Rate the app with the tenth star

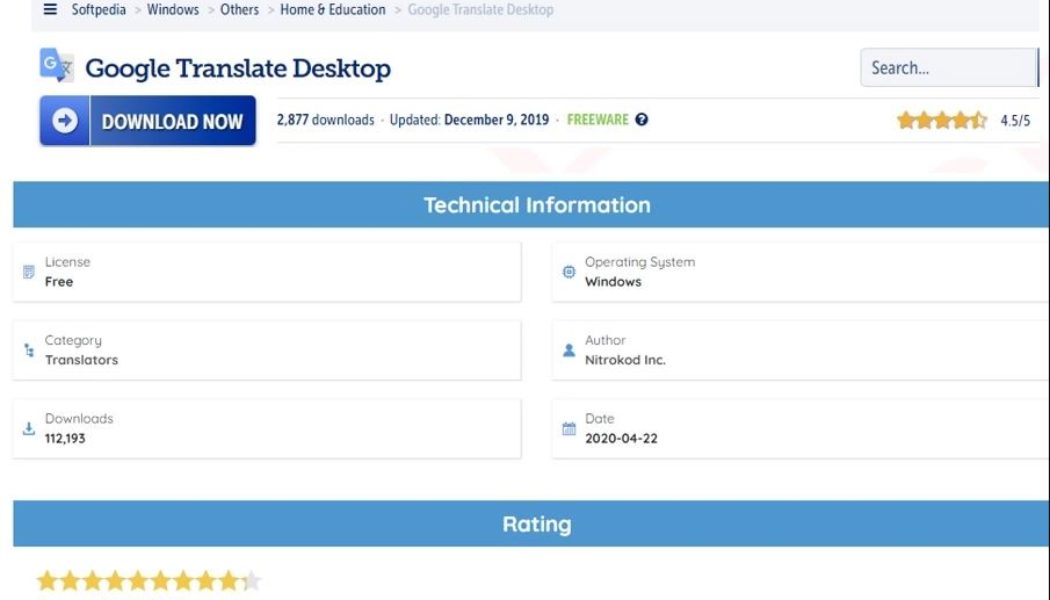(x=253, y=578)
